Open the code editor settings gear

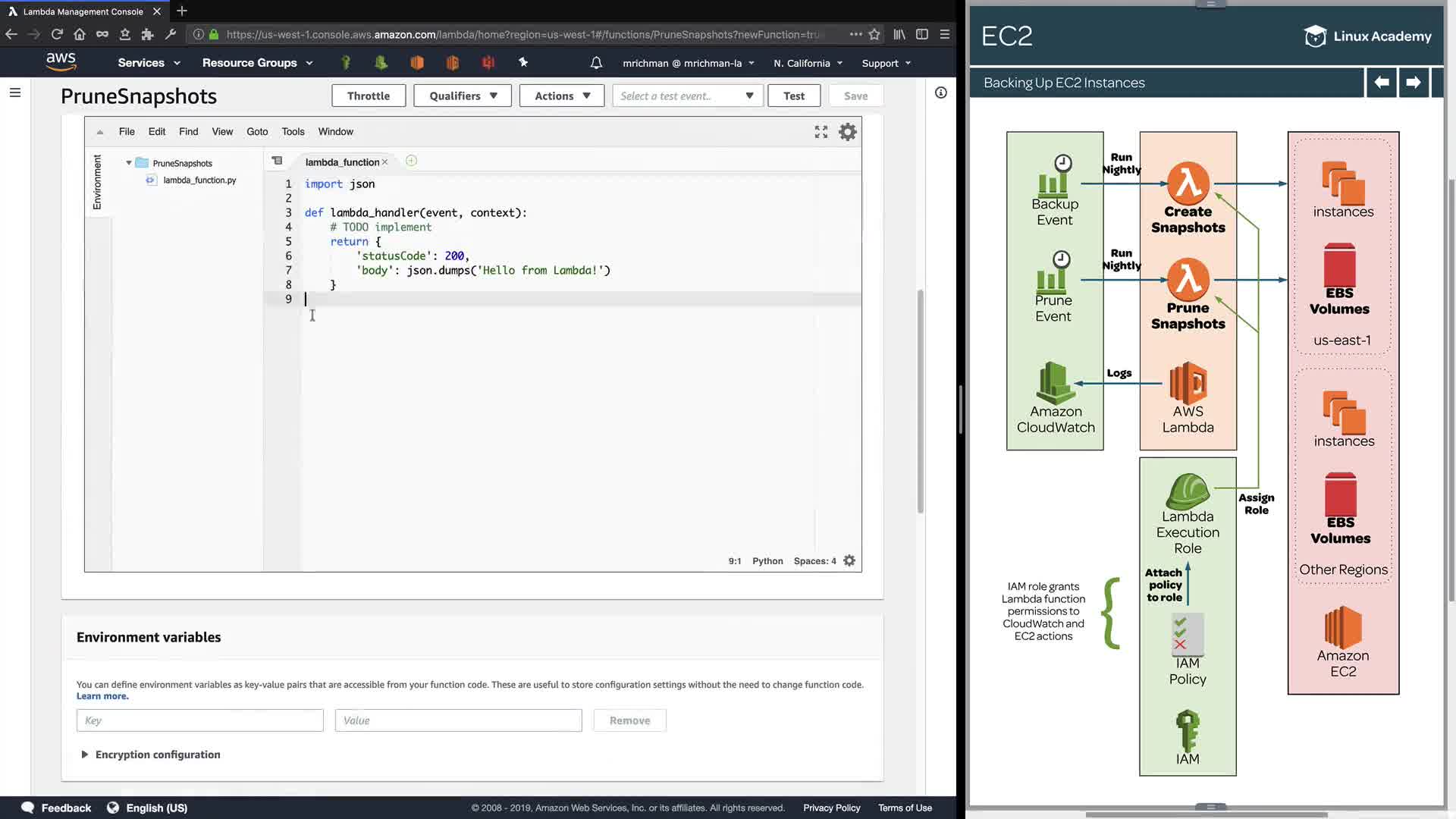point(847,132)
